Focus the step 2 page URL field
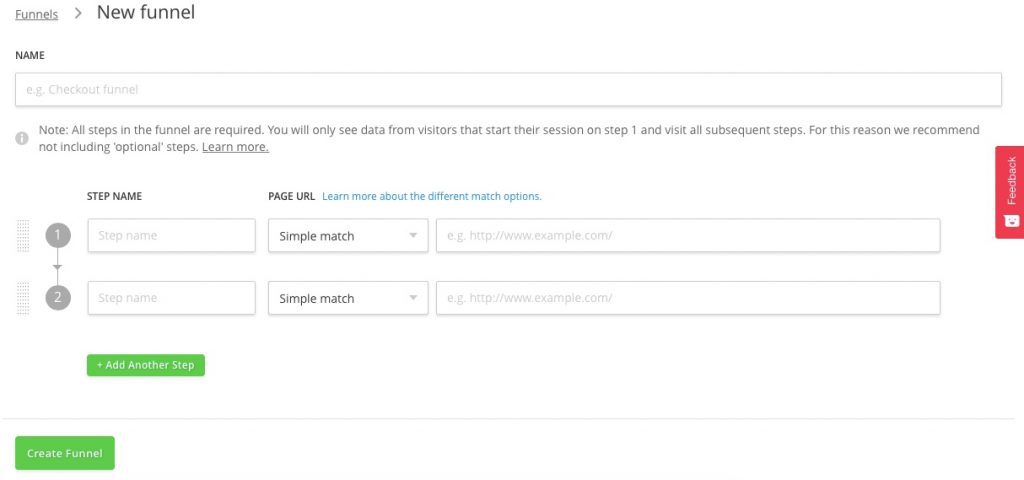1024x480 pixels. click(688, 298)
